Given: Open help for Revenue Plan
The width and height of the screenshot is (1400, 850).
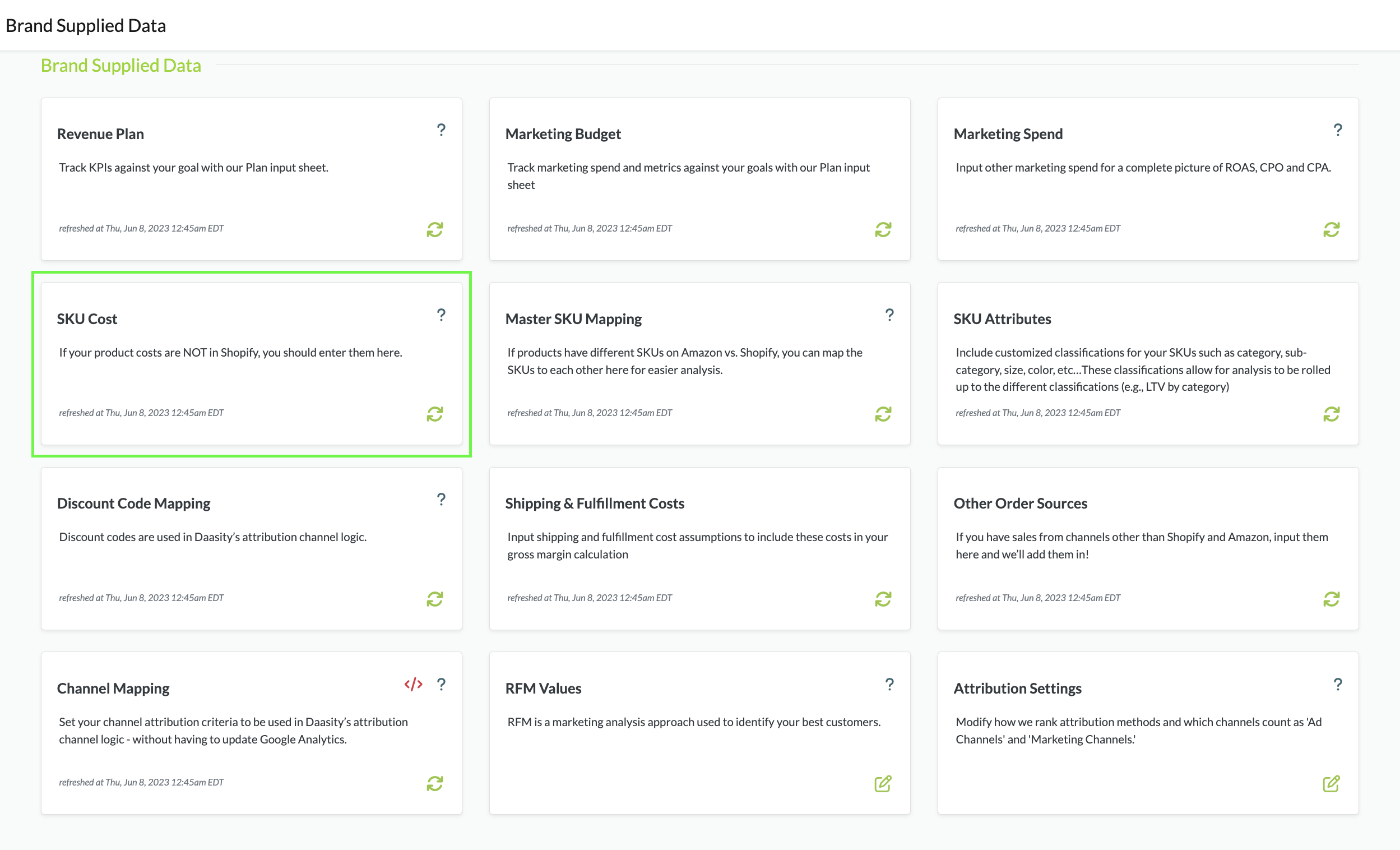Looking at the screenshot, I should pyautogui.click(x=441, y=130).
